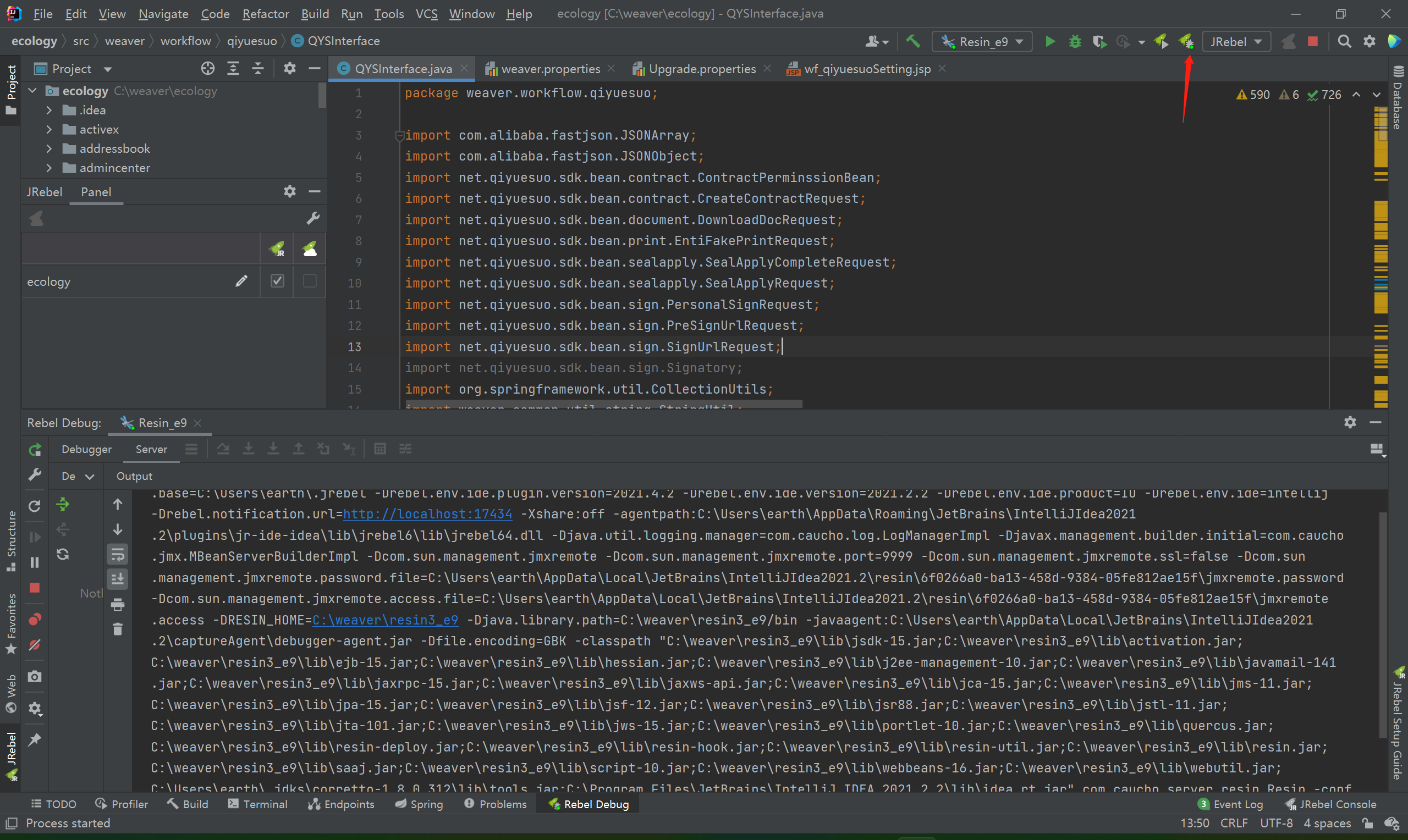This screenshot has width=1408, height=840.
Task: Edit ecology JRebel config pencil icon
Action: coord(241,281)
